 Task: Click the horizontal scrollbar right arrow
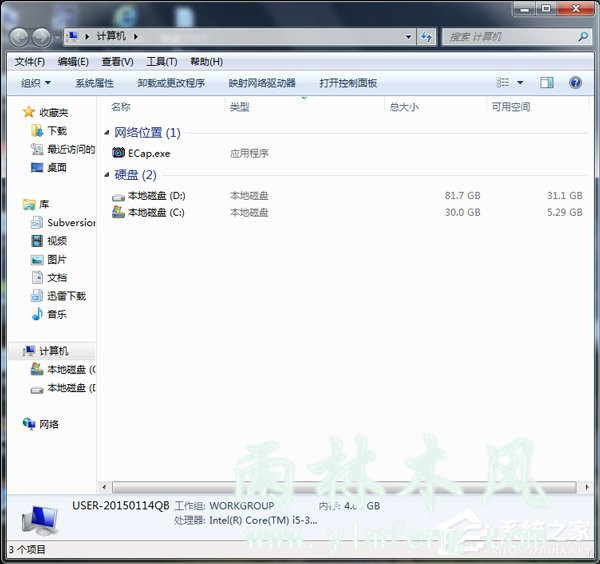pos(587,487)
